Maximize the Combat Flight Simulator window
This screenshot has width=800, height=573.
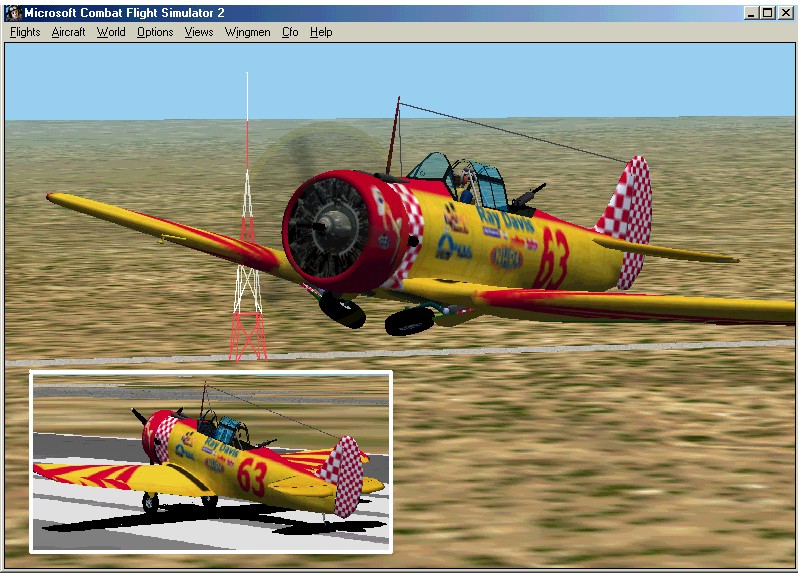coord(767,13)
